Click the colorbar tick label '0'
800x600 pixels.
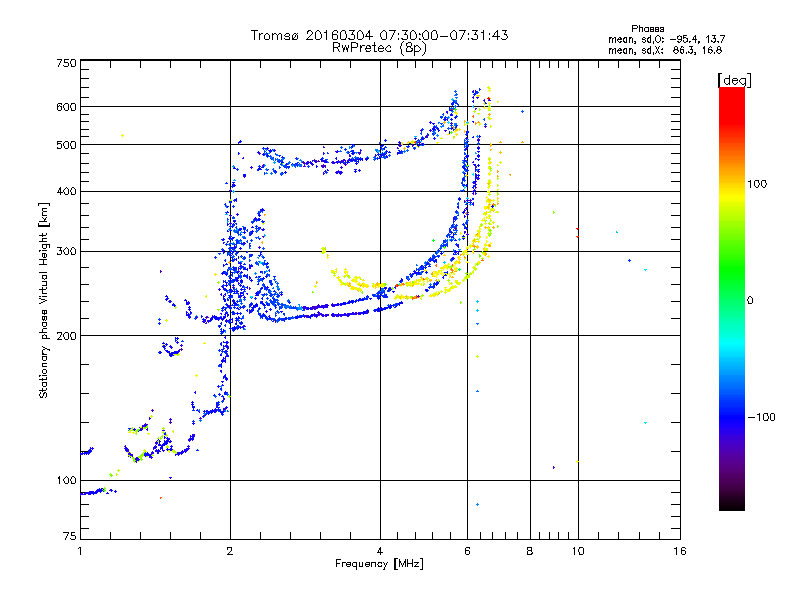(x=750, y=300)
